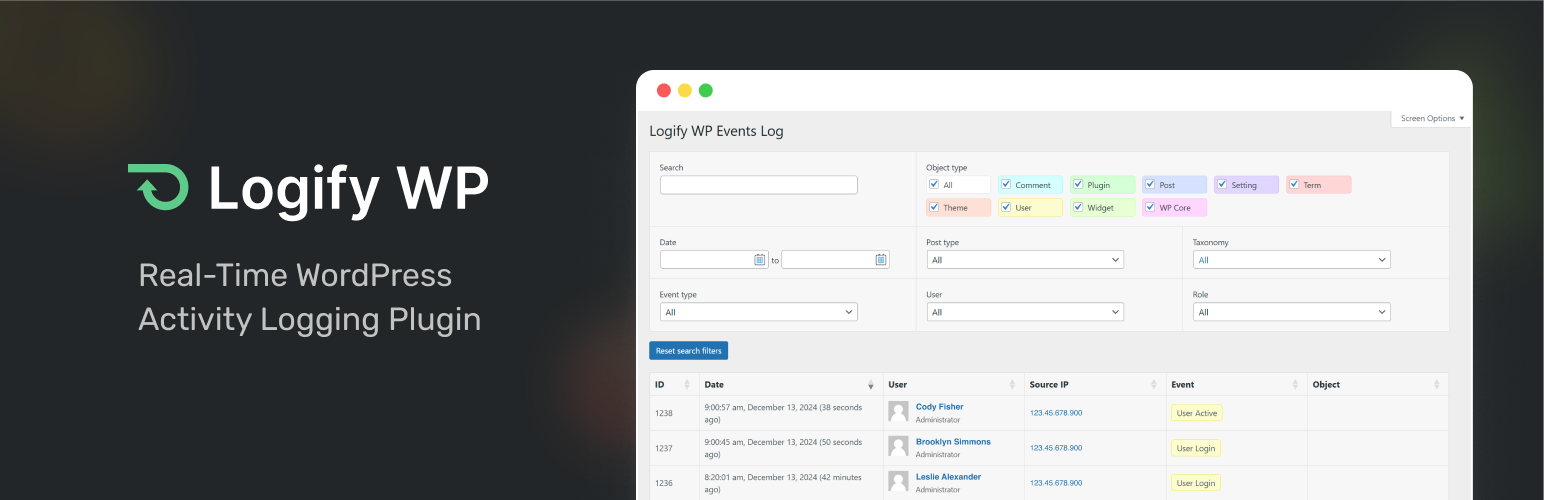Click Brooklyn Simmons' avatar image
The width and height of the screenshot is (1544, 500).
(899, 447)
